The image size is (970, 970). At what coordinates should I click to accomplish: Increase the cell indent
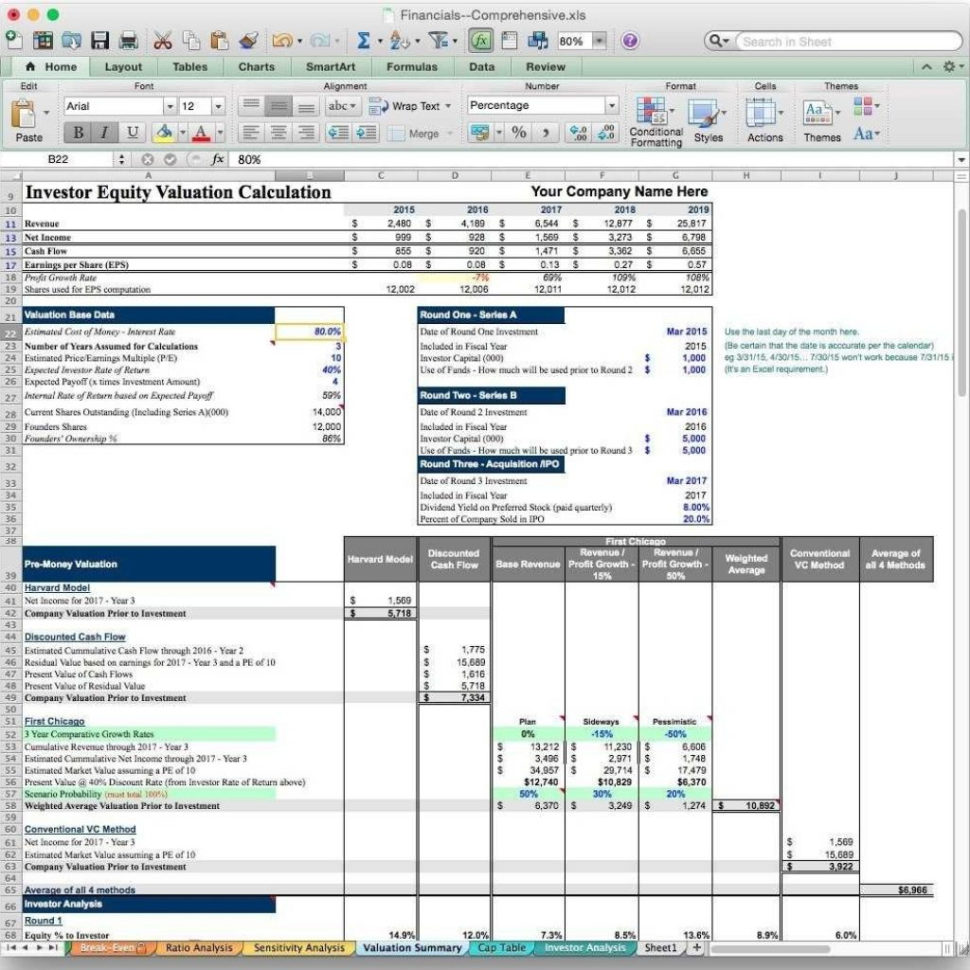pyautogui.click(x=366, y=132)
